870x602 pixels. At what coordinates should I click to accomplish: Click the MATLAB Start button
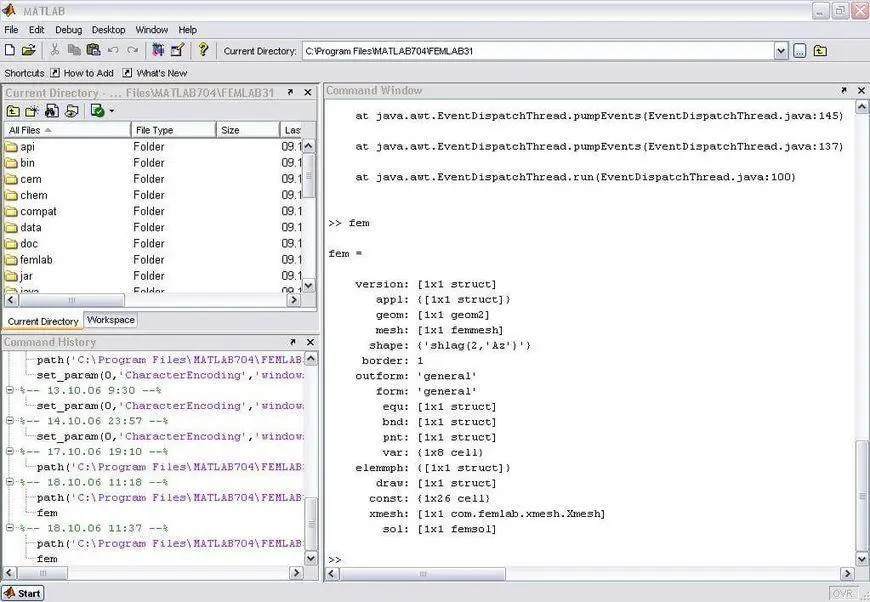(23, 593)
